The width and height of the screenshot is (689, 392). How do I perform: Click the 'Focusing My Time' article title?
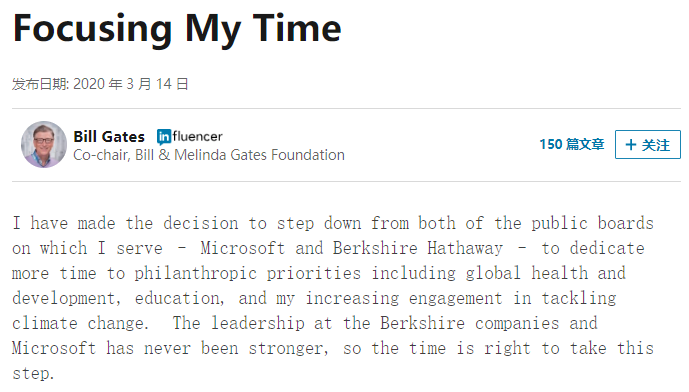[x=177, y=29]
